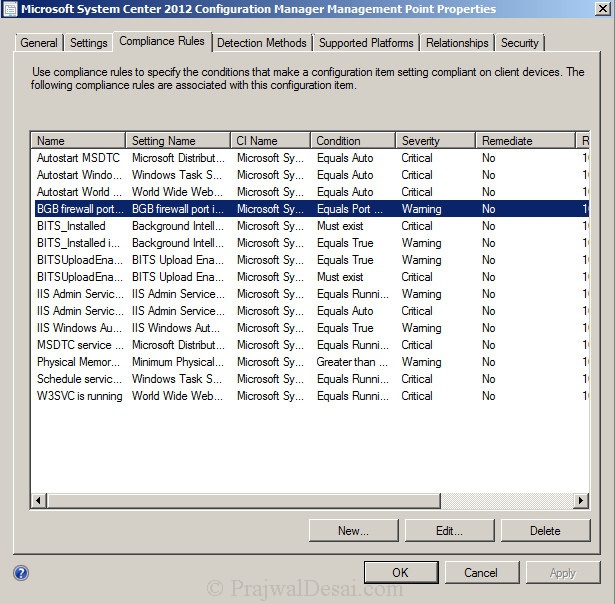
Task: Select the Autostart Windo... rule row
Action: (x=310, y=175)
